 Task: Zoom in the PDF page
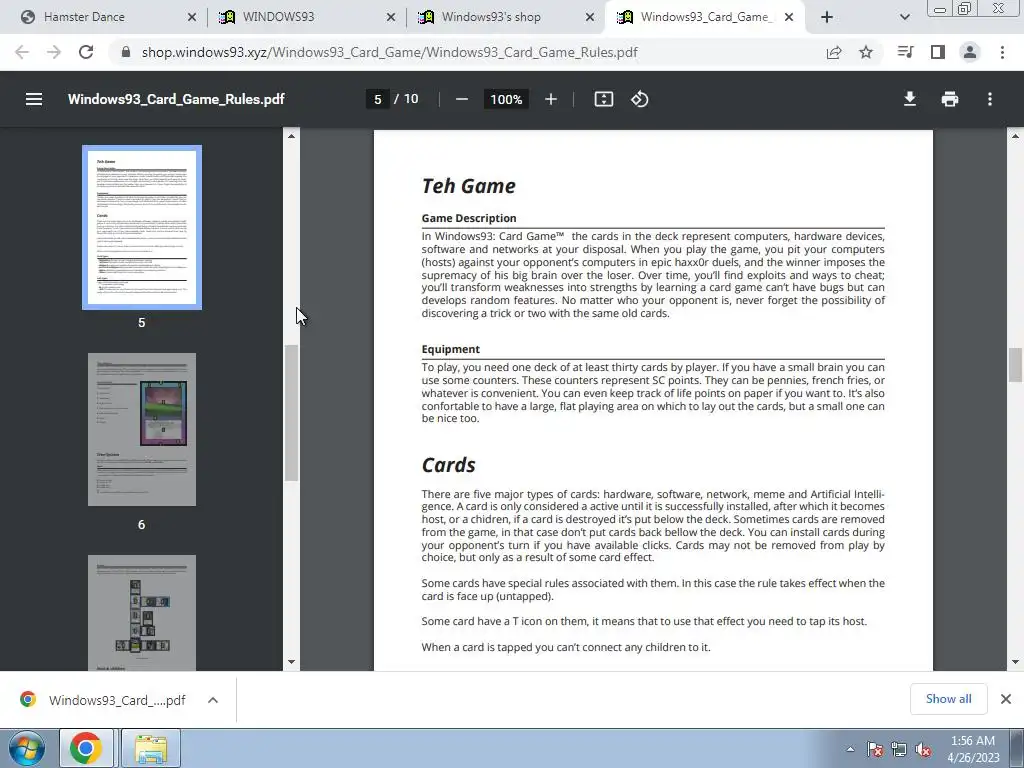(x=551, y=99)
